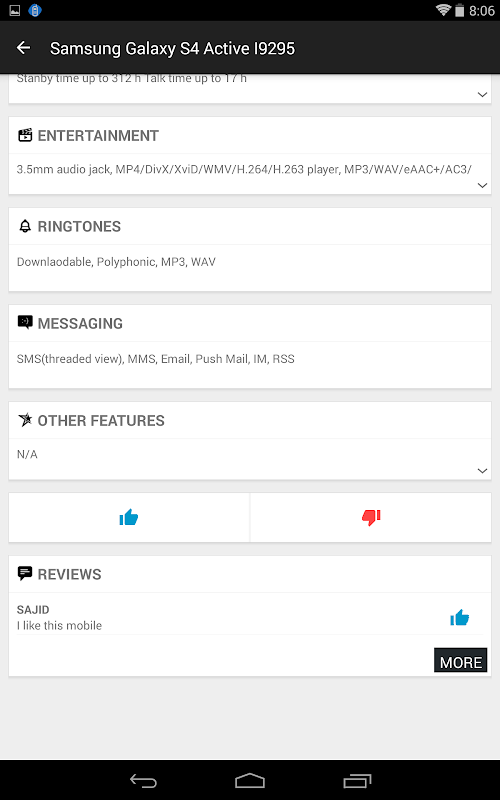Expand the battery standby time chevron
The image size is (500, 800).
482,94
